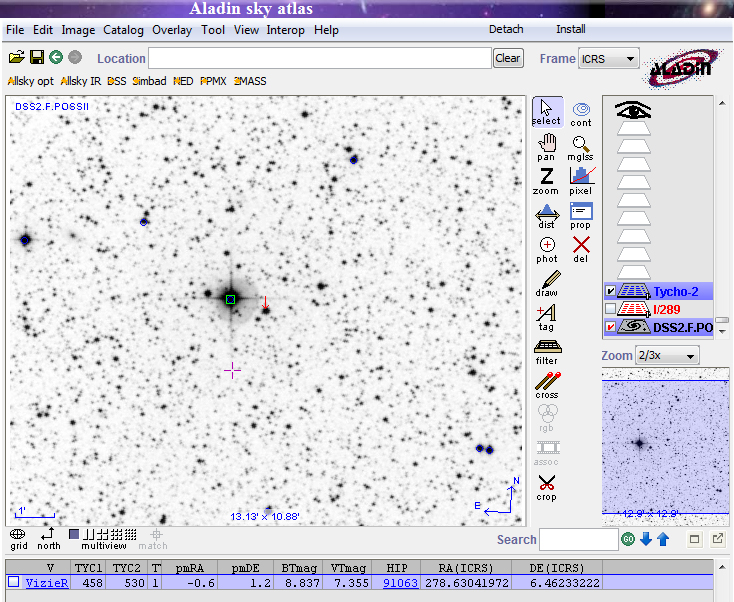
Task: Open the File menu
Action: [x=15, y=30]
